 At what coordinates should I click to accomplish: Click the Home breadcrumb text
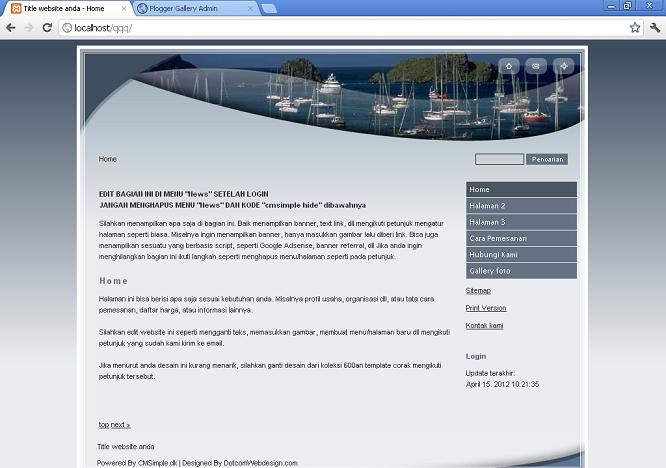point(107,159)
